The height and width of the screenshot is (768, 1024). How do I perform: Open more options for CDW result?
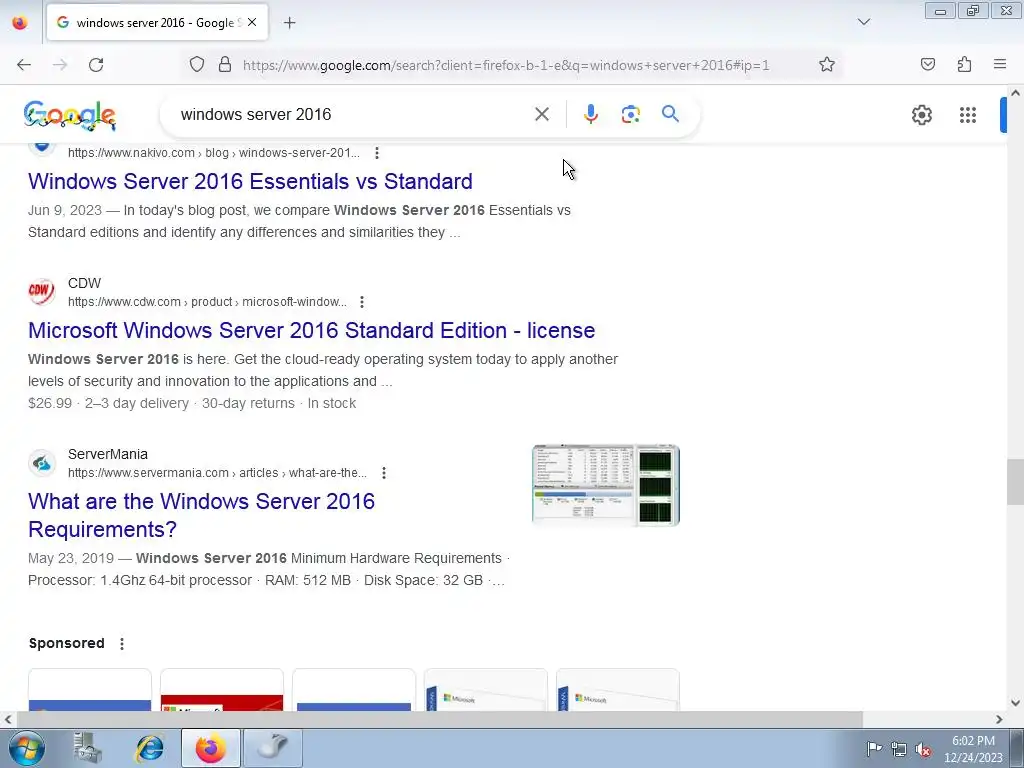point(362,302)
